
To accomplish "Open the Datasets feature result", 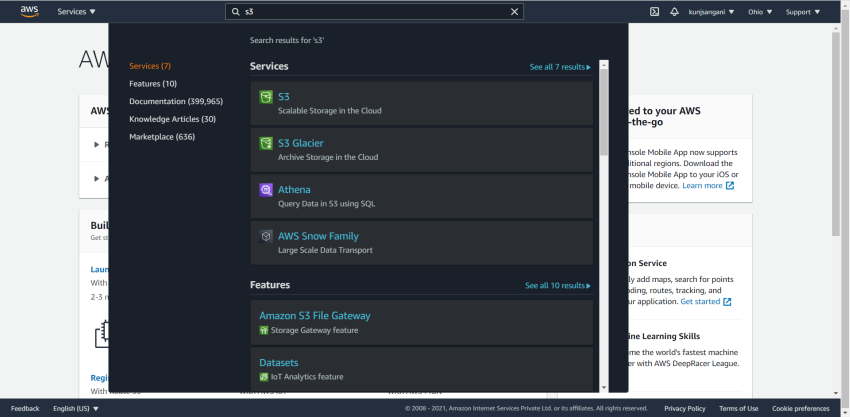I will pos(422,369).
